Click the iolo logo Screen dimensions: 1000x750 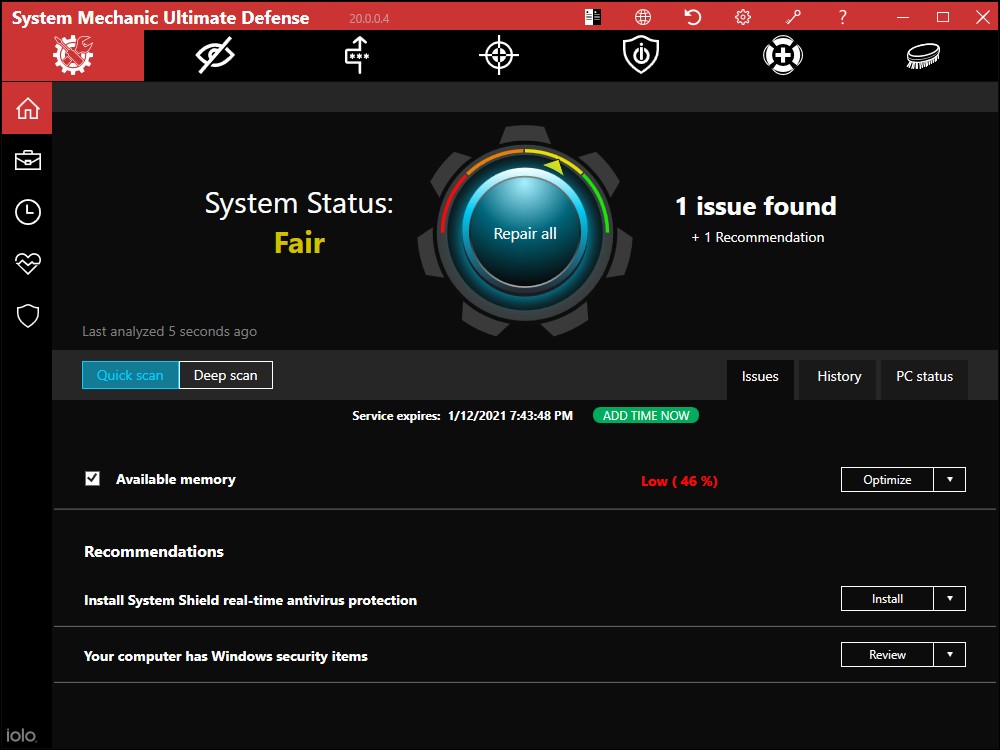click(x=22, y=735)
